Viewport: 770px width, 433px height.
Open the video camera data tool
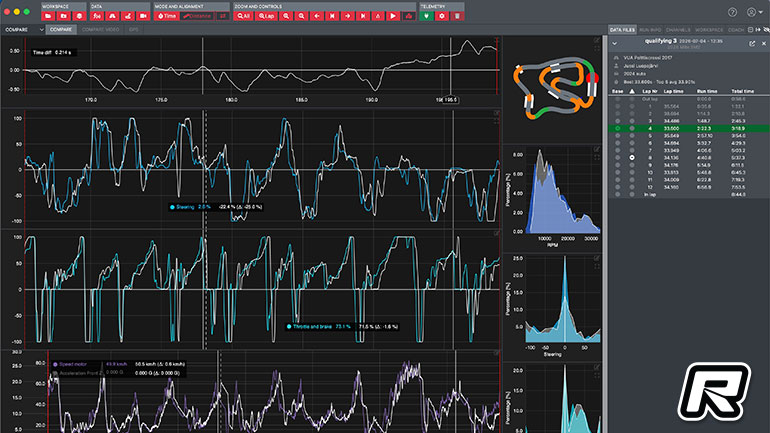143,16
